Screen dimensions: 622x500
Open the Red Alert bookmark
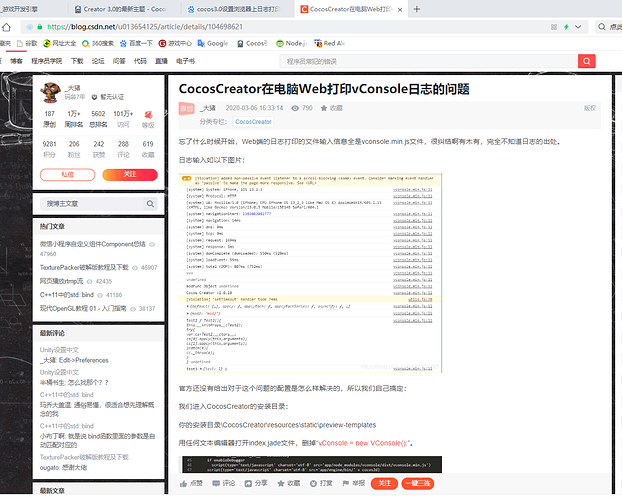(x=330, y=43)
